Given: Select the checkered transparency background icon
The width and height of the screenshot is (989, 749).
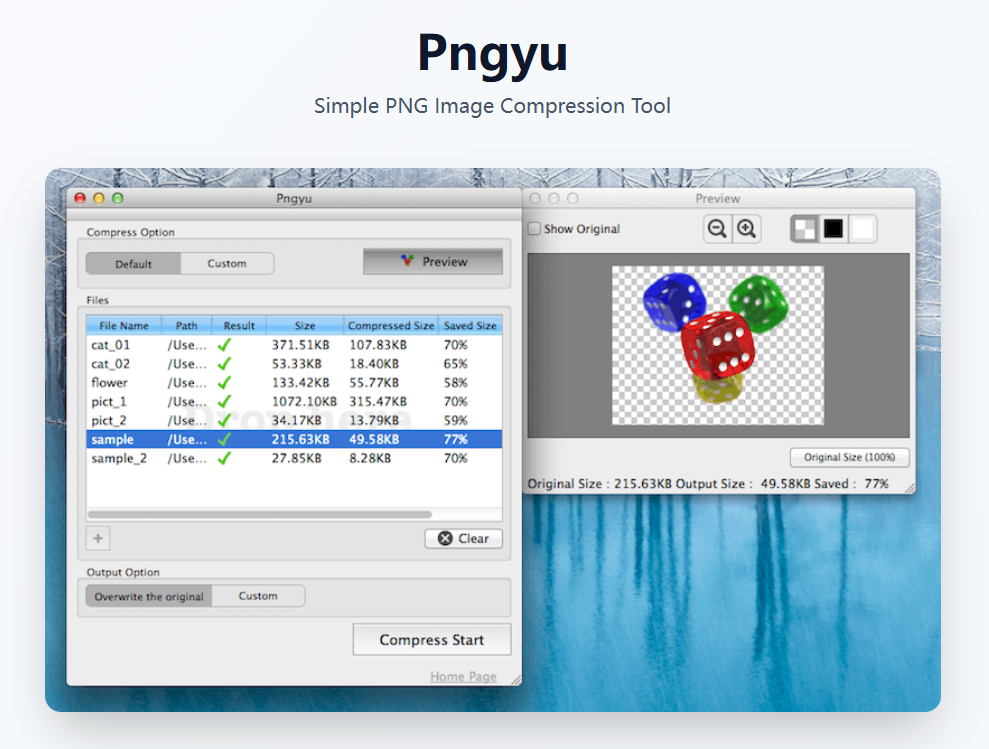Looking at the screenshot, I should (x=807, y=228).
